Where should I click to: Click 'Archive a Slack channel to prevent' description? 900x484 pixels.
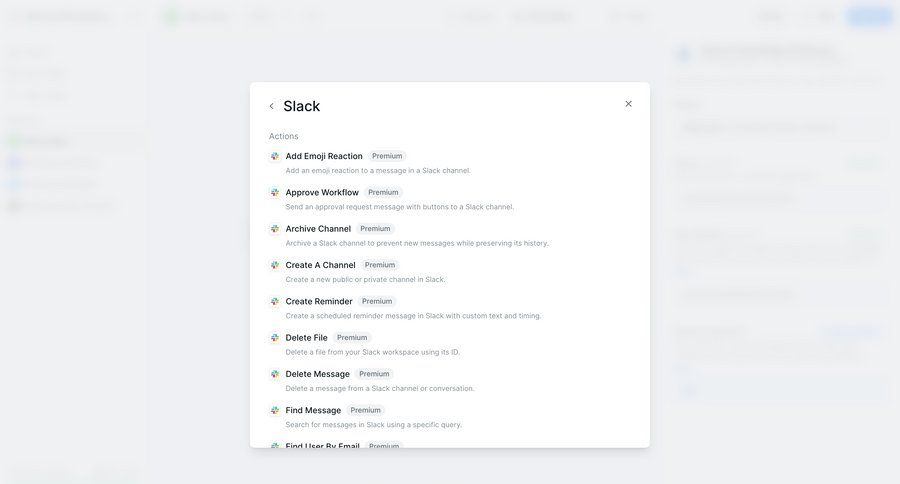[417, 243]
